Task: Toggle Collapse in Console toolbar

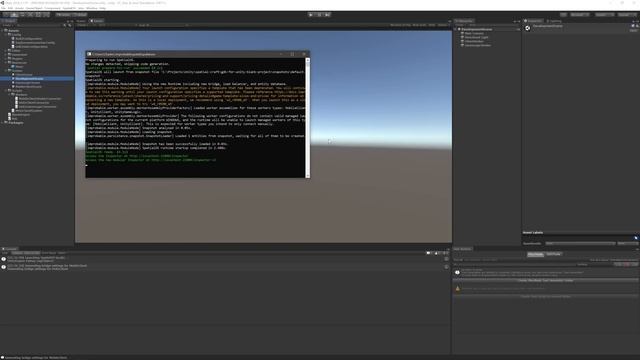Action: pos(17,253)
